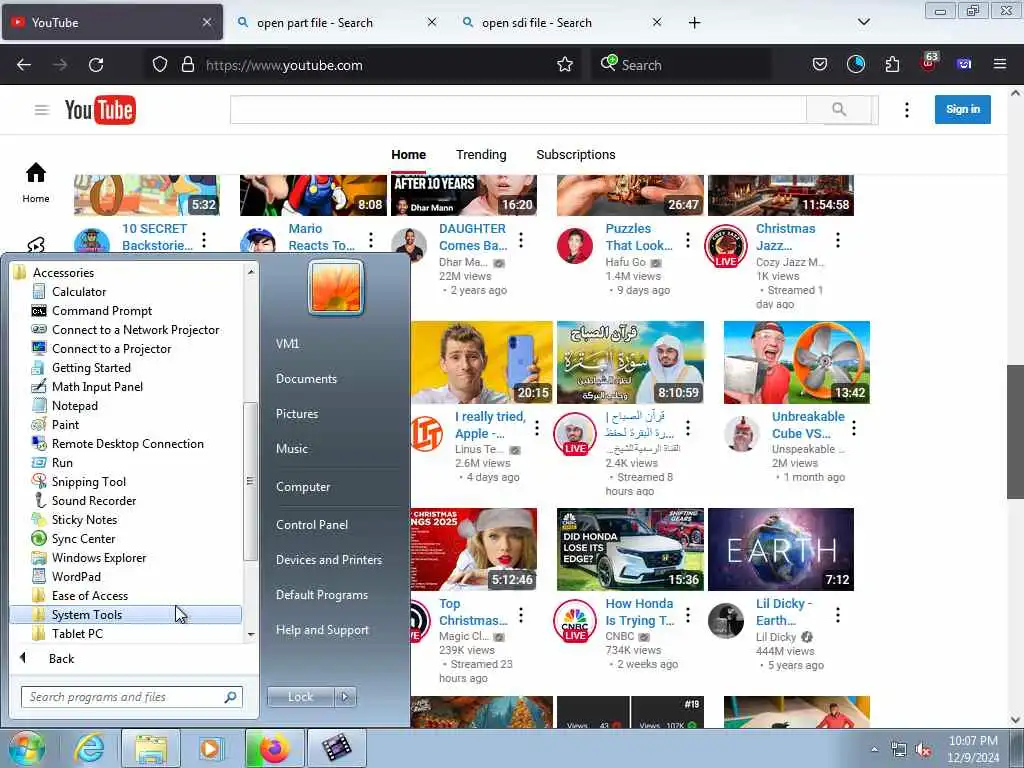
Task: Open Windows Explorer from Accessories
Action: tap(99, 557)
